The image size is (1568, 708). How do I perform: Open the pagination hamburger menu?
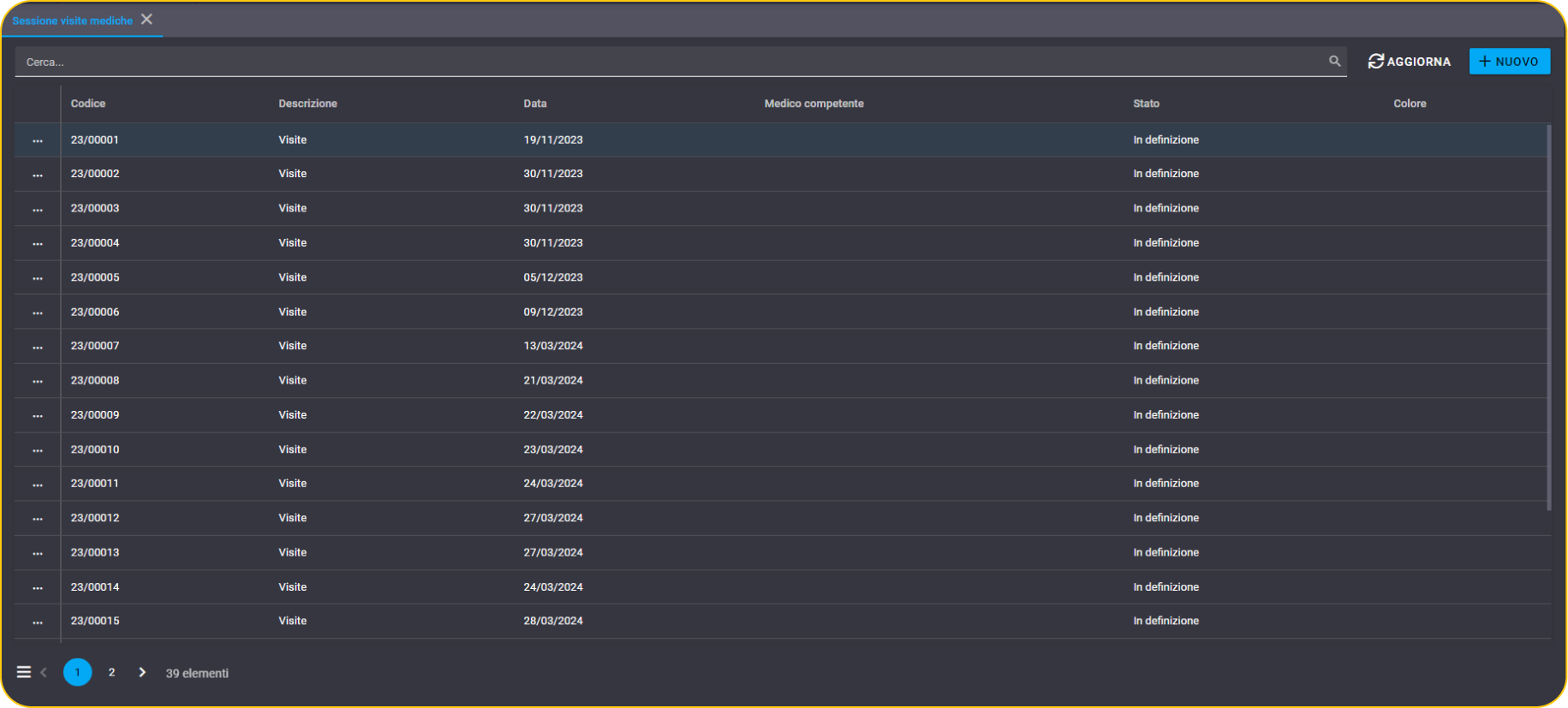point(24,672)
